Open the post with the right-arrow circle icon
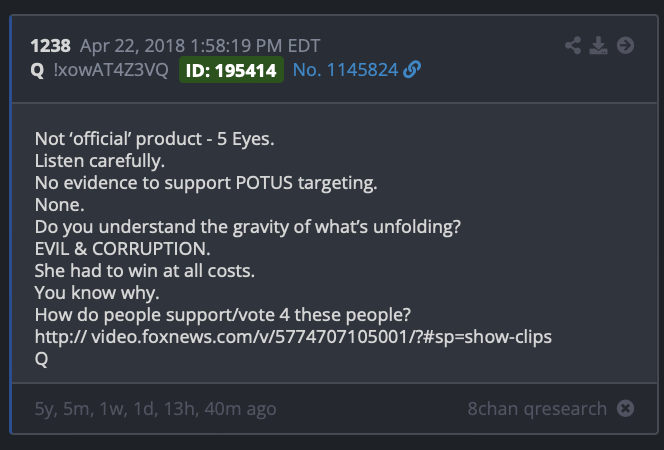This screenshot has height=450, width=664. (625, 45)
